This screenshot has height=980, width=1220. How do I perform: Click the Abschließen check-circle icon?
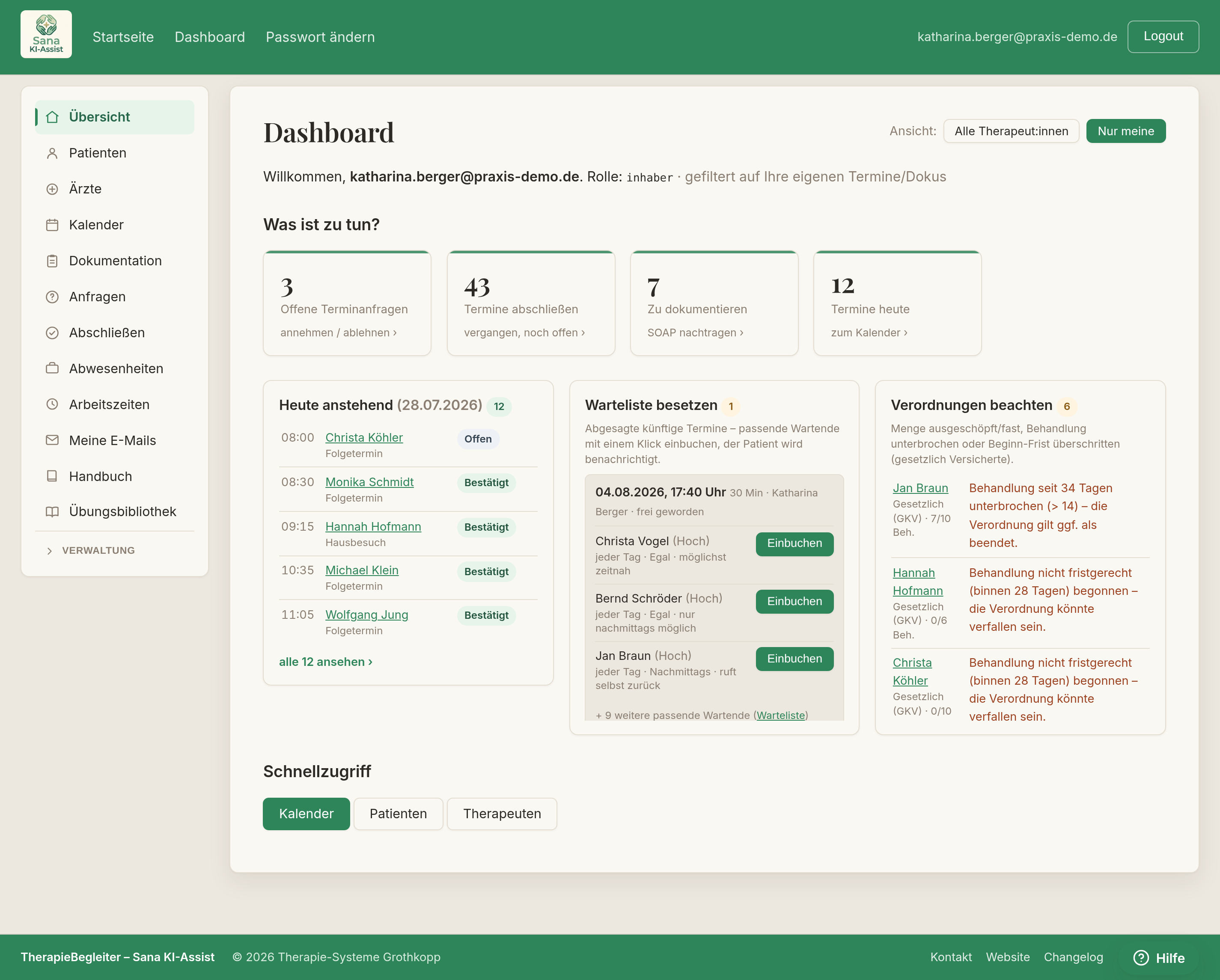(52, 333)
